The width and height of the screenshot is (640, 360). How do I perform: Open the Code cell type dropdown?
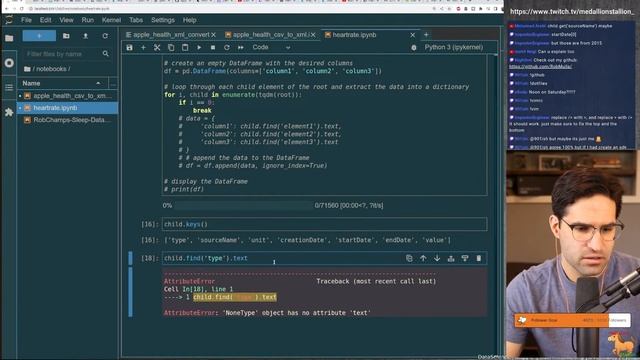pyautogui.click(x=271, y=47)
